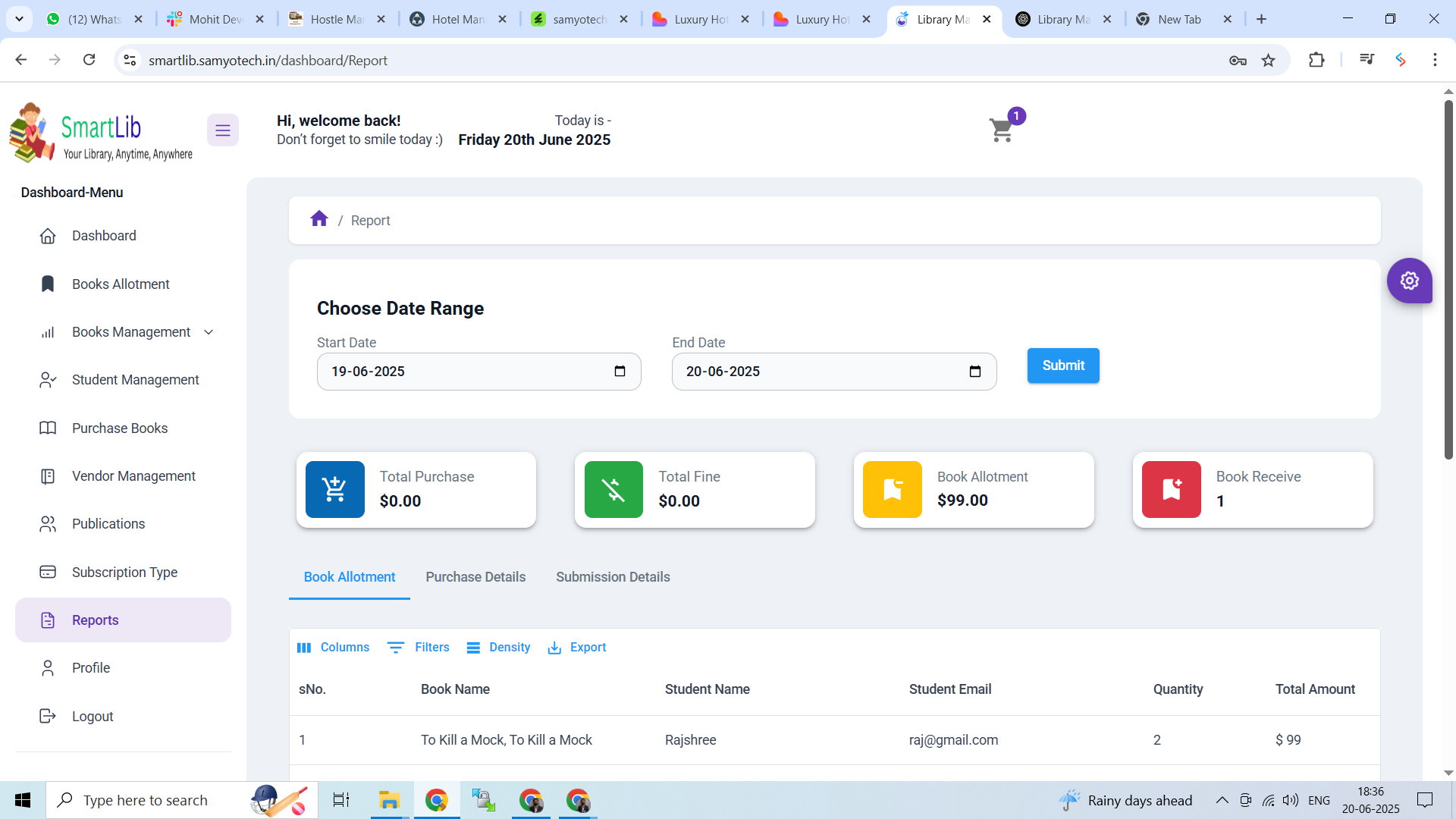
Task: Open Purchase Books from the sidebar
Action: (x=48, y=428)
